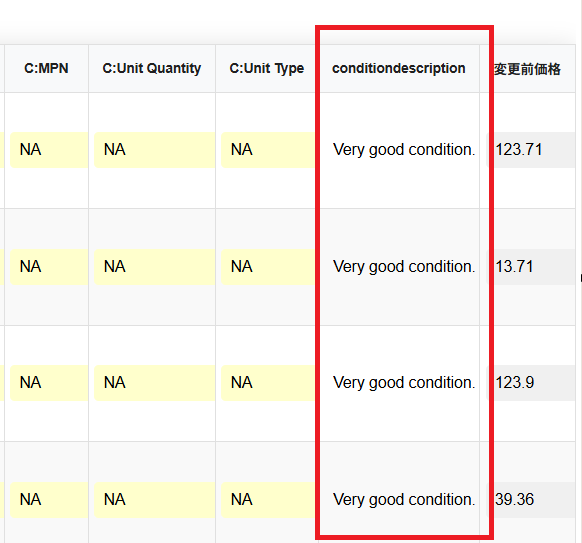582x543 pixels.
Task: Click the price field showing 123.9
Action: 531,383
